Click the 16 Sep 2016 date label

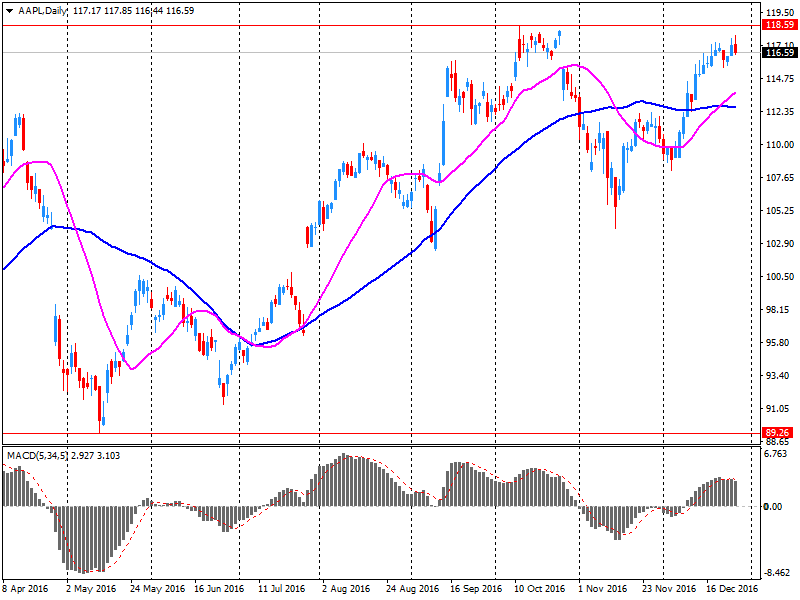(474, 590)
